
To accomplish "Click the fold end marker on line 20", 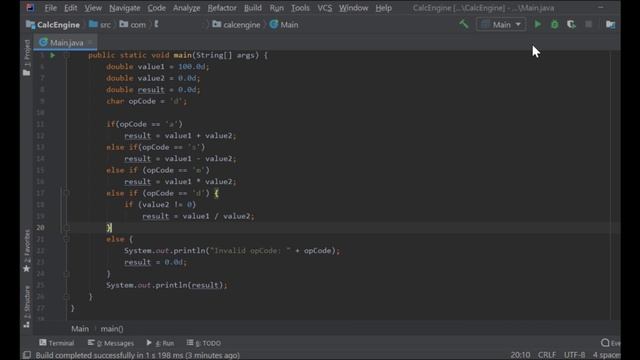I will (x=66, y=227).
